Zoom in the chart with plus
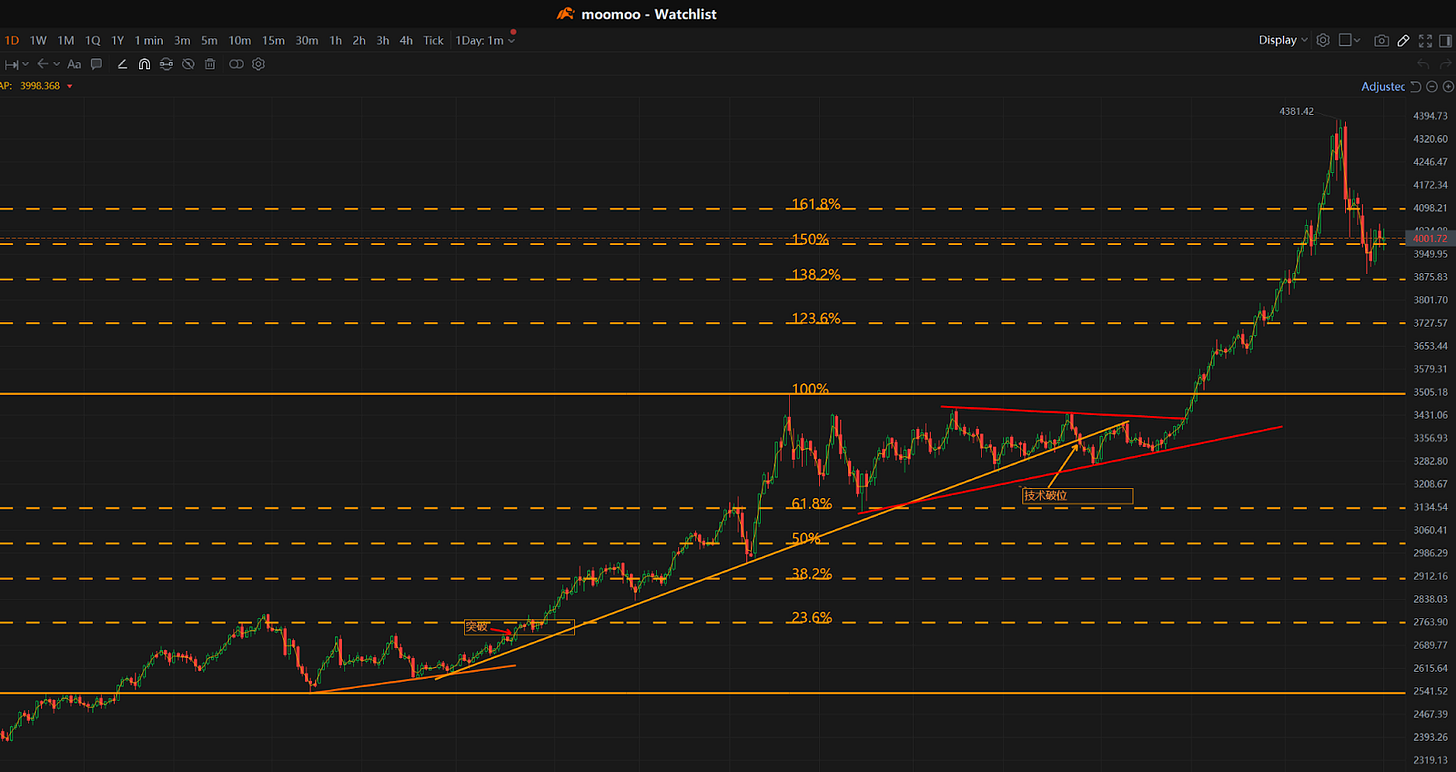 [1448, 87]
